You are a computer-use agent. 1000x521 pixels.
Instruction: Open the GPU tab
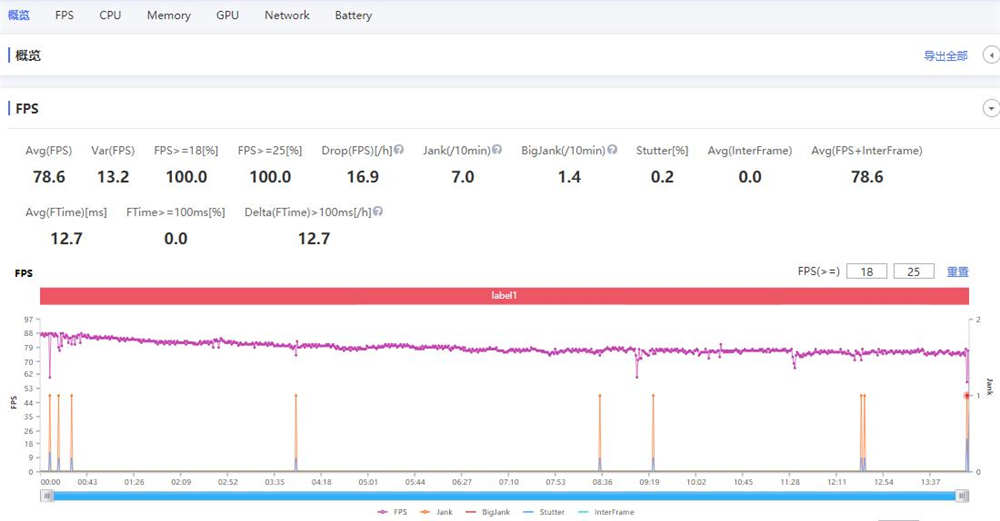pyautogui.click(x=228, y=15)
